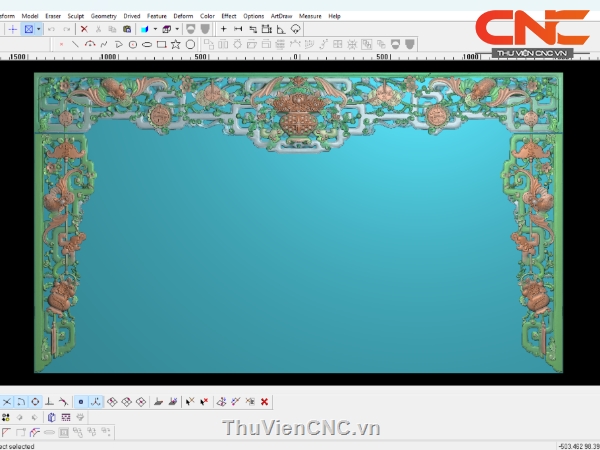
Task: Click the red X delete icon
Action: click(84, 30)
